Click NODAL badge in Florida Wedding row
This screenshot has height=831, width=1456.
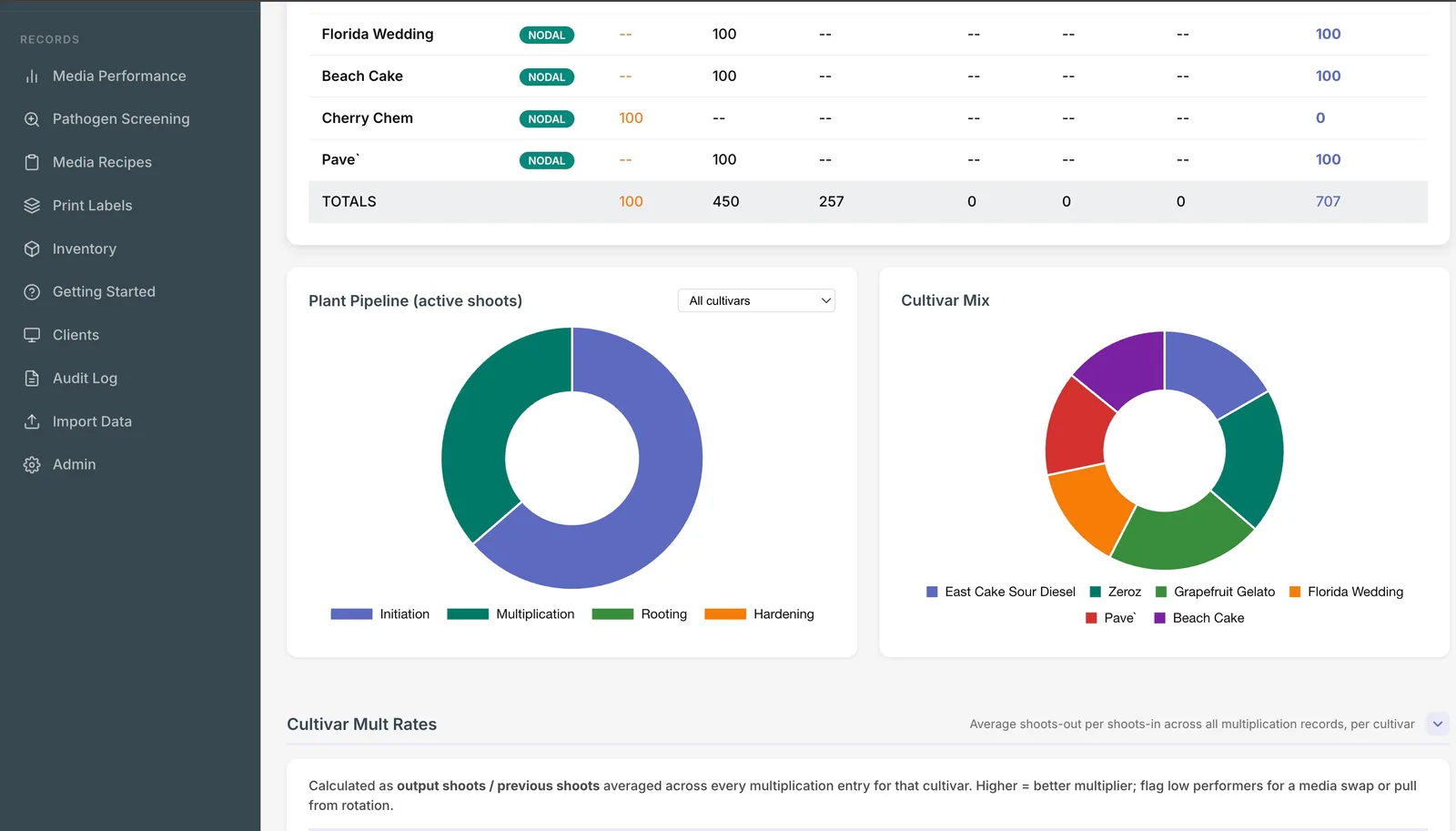[546, 35]
